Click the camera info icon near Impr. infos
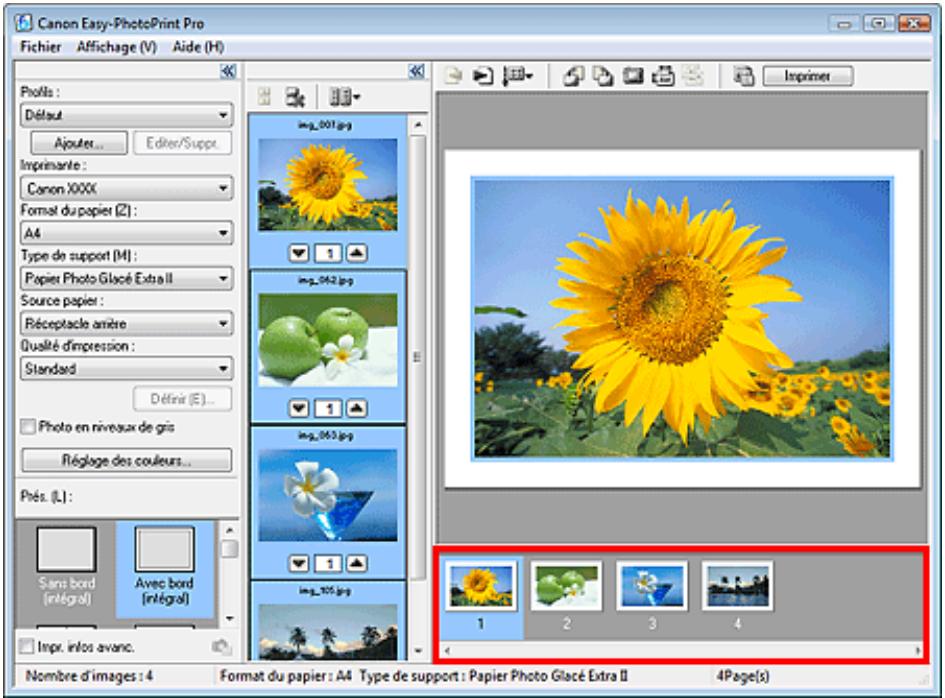945x698 pixels. 221,647
